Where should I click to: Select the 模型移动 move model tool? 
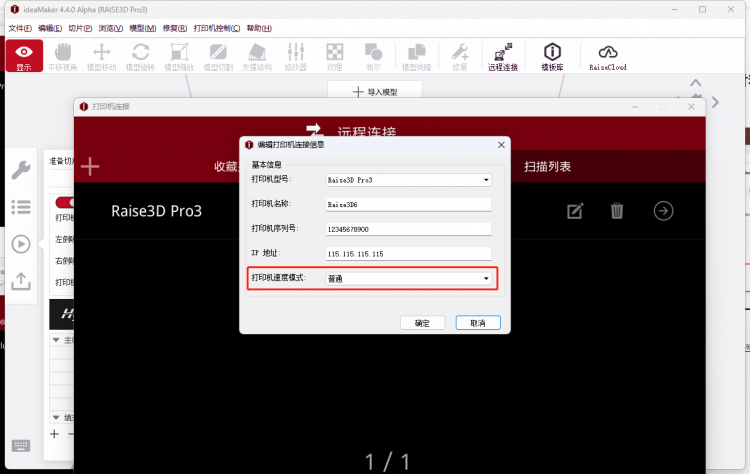tap(101, 57)
